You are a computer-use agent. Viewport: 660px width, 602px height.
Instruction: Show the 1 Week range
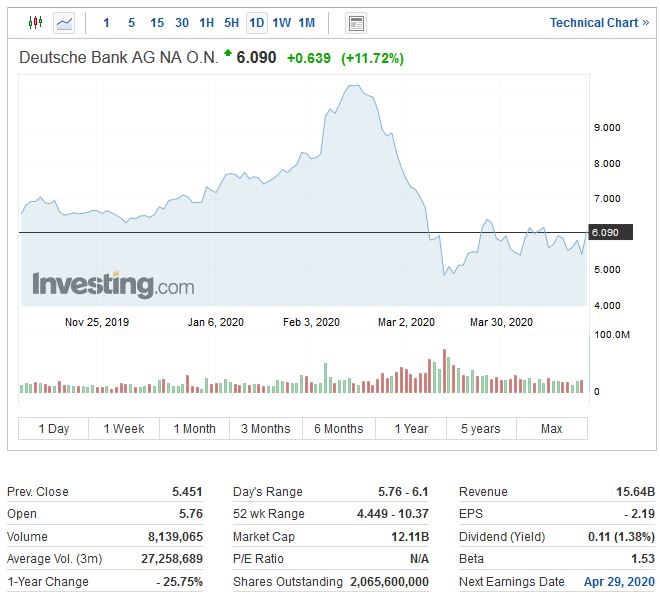pyautogui.click(x=124, y=429)
